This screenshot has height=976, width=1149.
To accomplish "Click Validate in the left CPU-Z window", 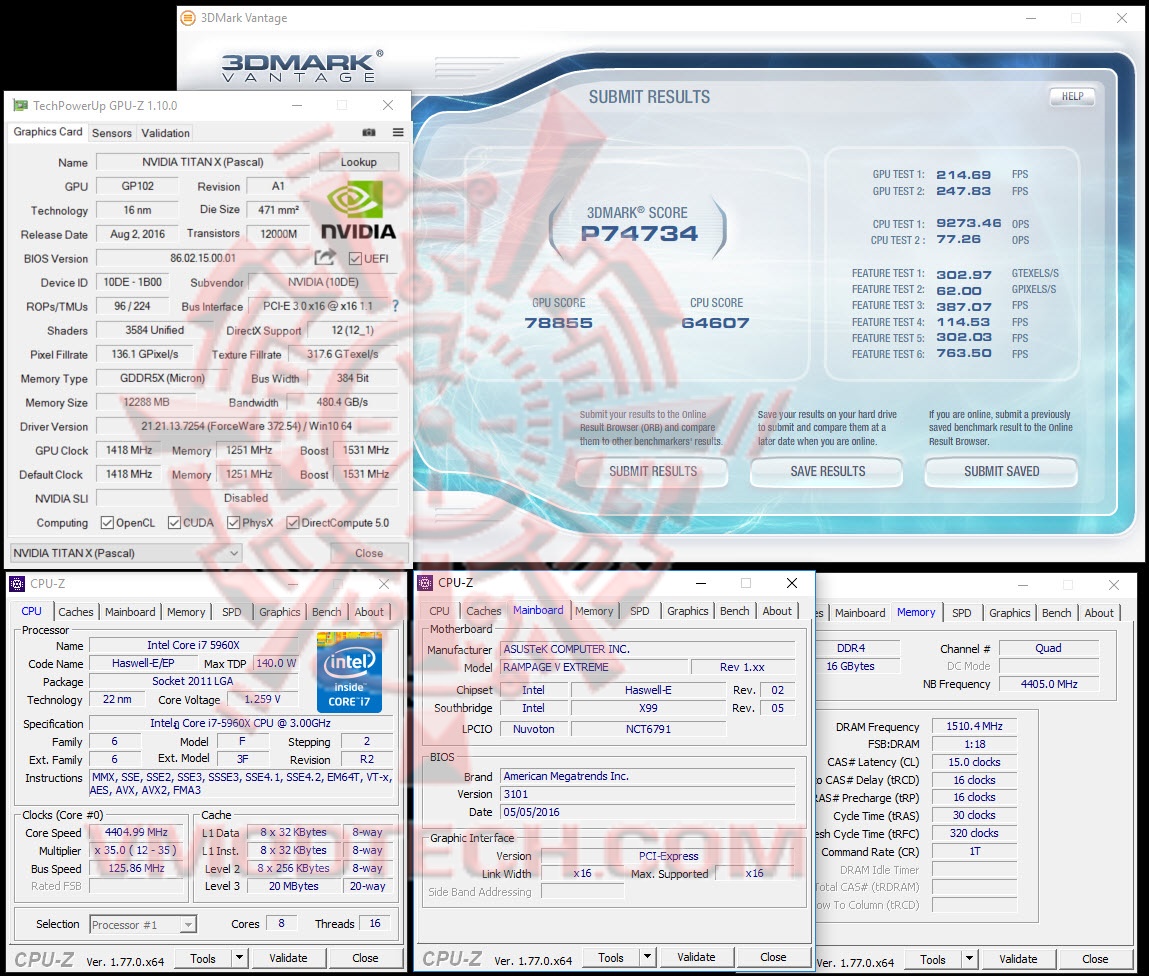I will point(288,958).
